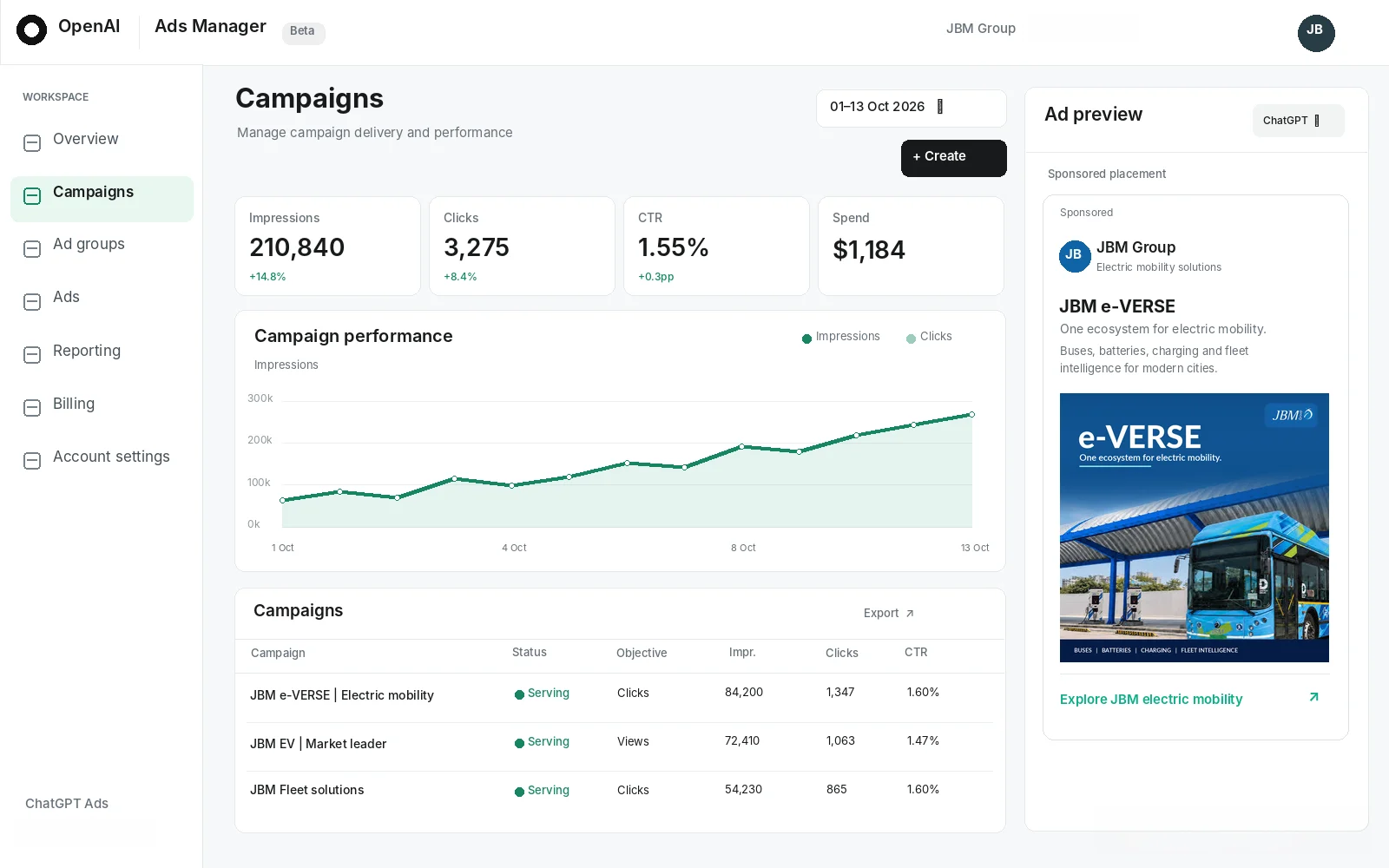This screenshot has width=1389, height=868.
Task: Follow the Explore JBM electric mobility link
Action: [1150, 699]
